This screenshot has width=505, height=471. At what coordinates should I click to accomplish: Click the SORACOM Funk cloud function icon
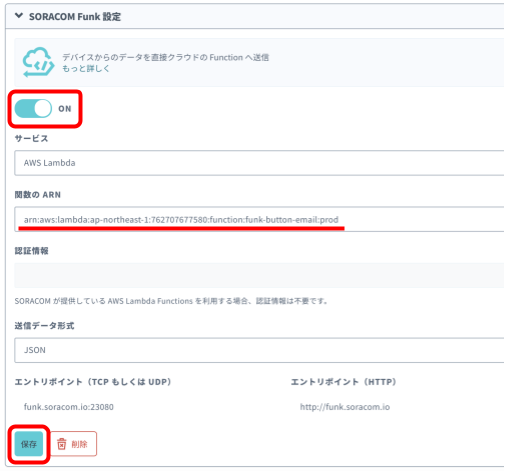point(38,62)
